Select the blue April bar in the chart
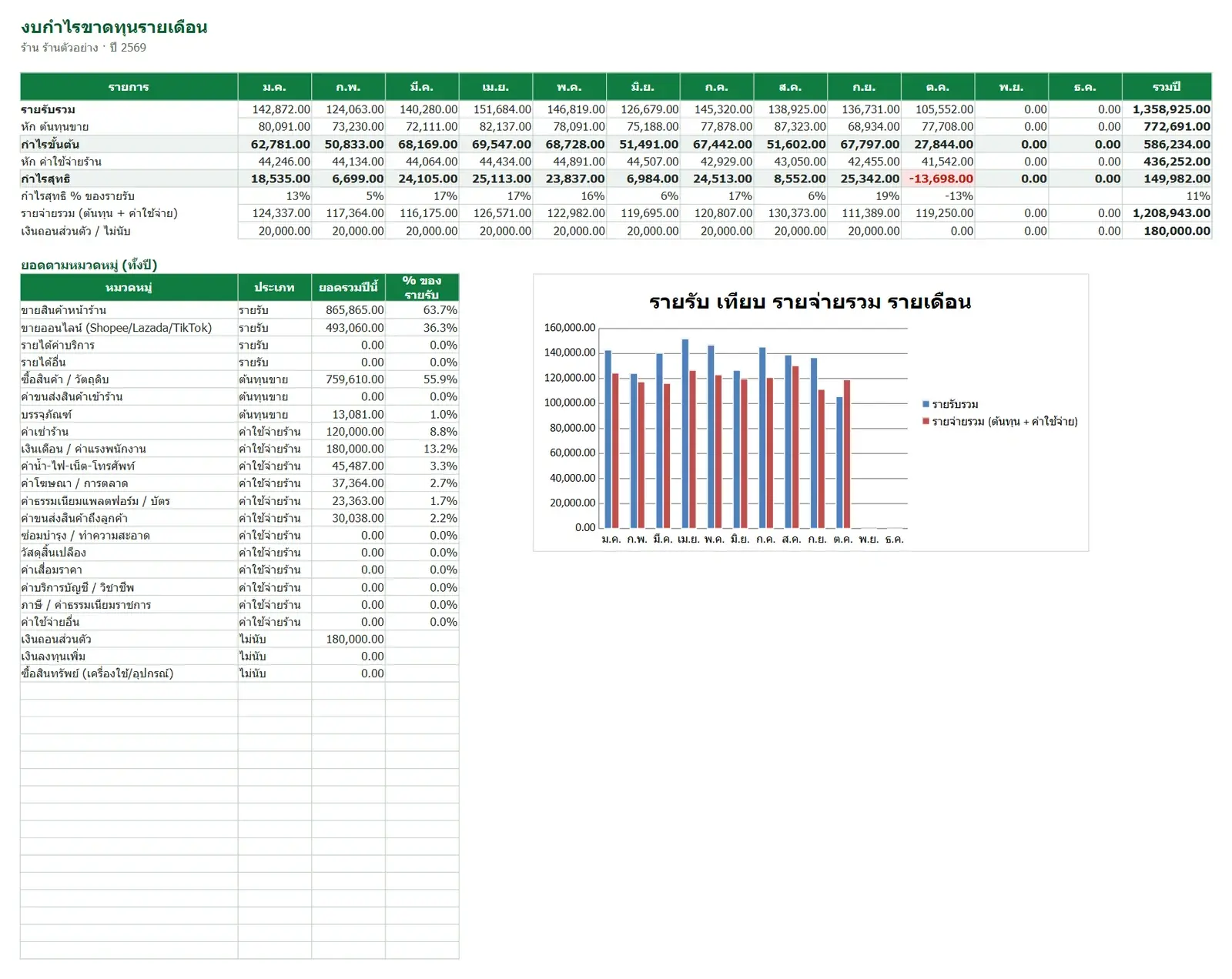Image resolution: width=1232 pixels, height=979 pixels. pyautogui.click(x=685, y=433)
